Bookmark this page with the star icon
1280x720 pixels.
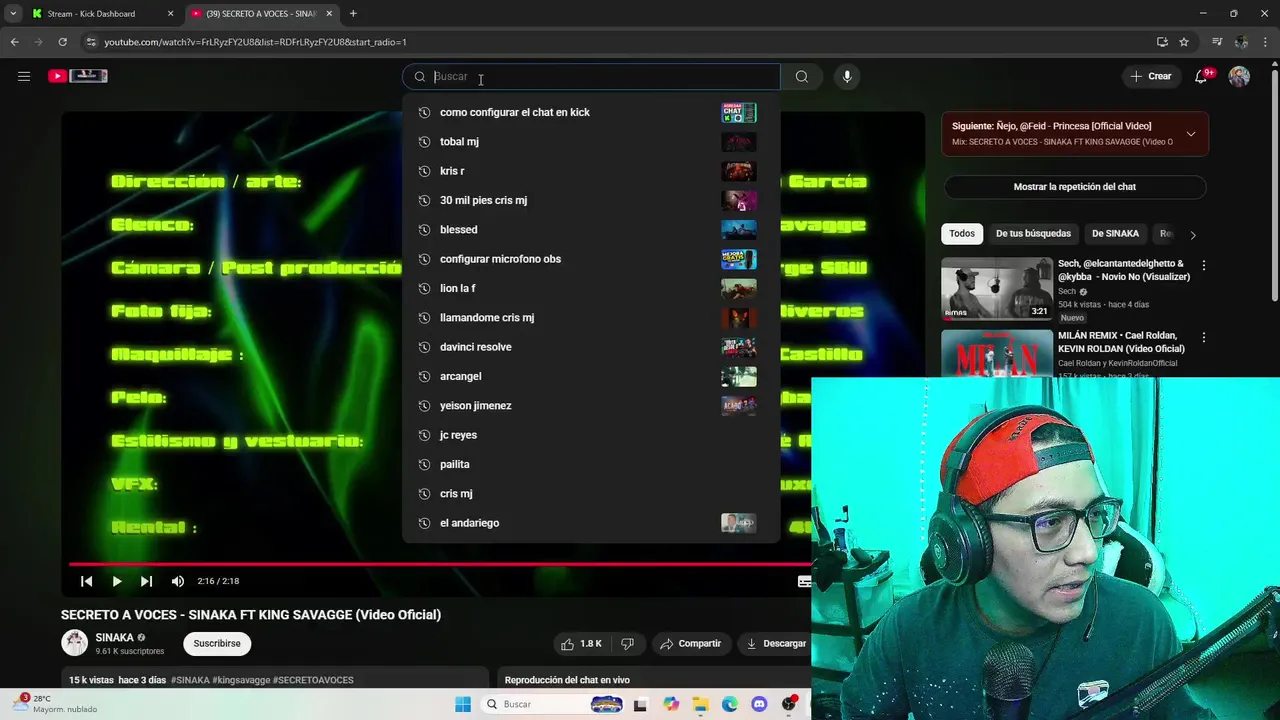(1184, 42)
